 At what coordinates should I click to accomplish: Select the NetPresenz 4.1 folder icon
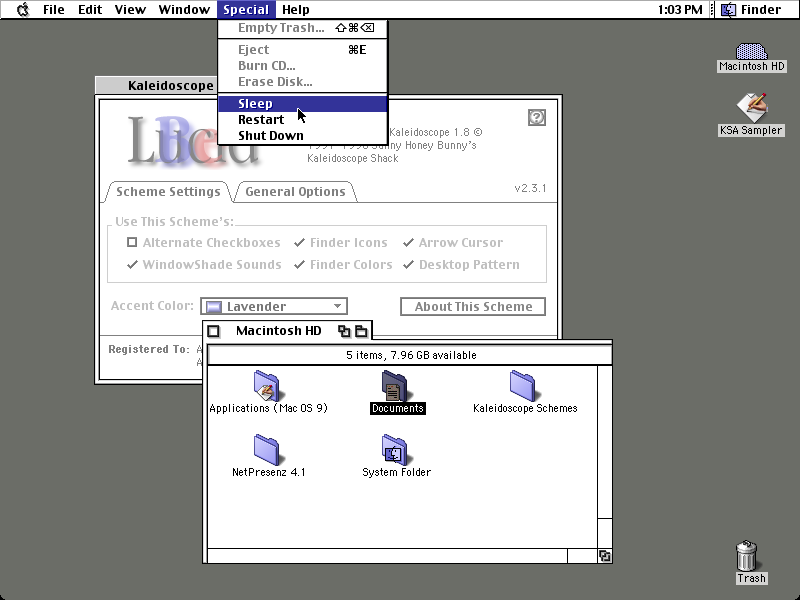(267, 450)
